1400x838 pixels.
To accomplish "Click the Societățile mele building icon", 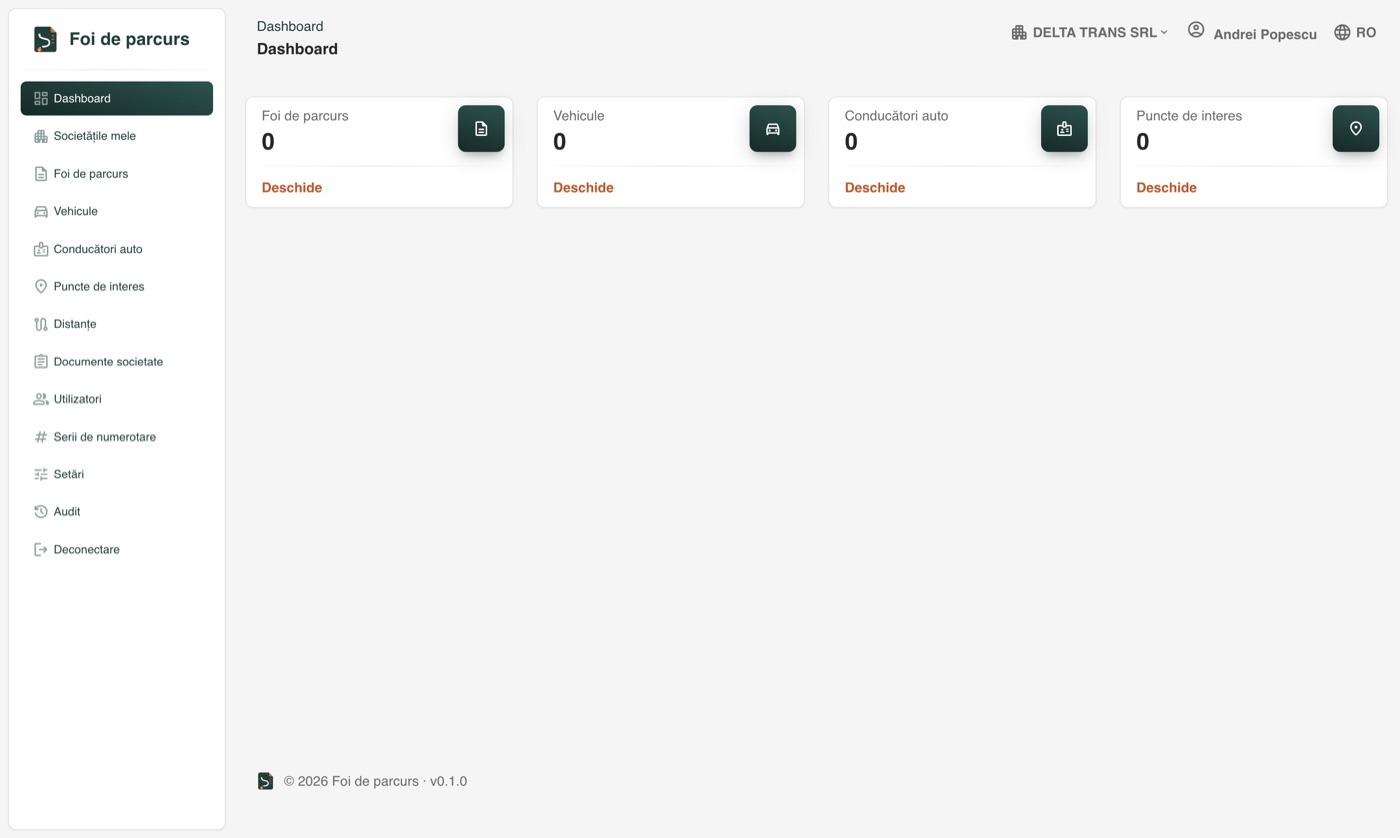I will pyautogui.click(x=41, y=136).
